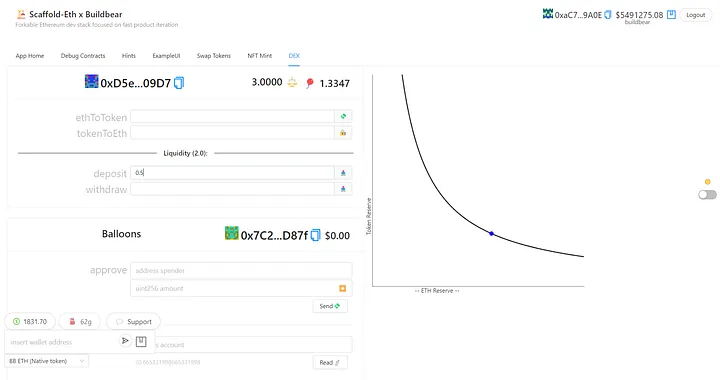The height and width of the screenshot is (380, 720).
Task: Click the Balloons contract blockie avatar
Action: point(231,233)
